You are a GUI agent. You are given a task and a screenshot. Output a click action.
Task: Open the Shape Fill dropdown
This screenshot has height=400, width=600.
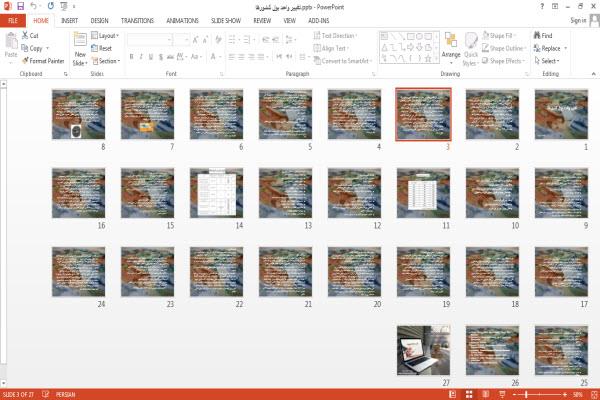click(499, 36)
